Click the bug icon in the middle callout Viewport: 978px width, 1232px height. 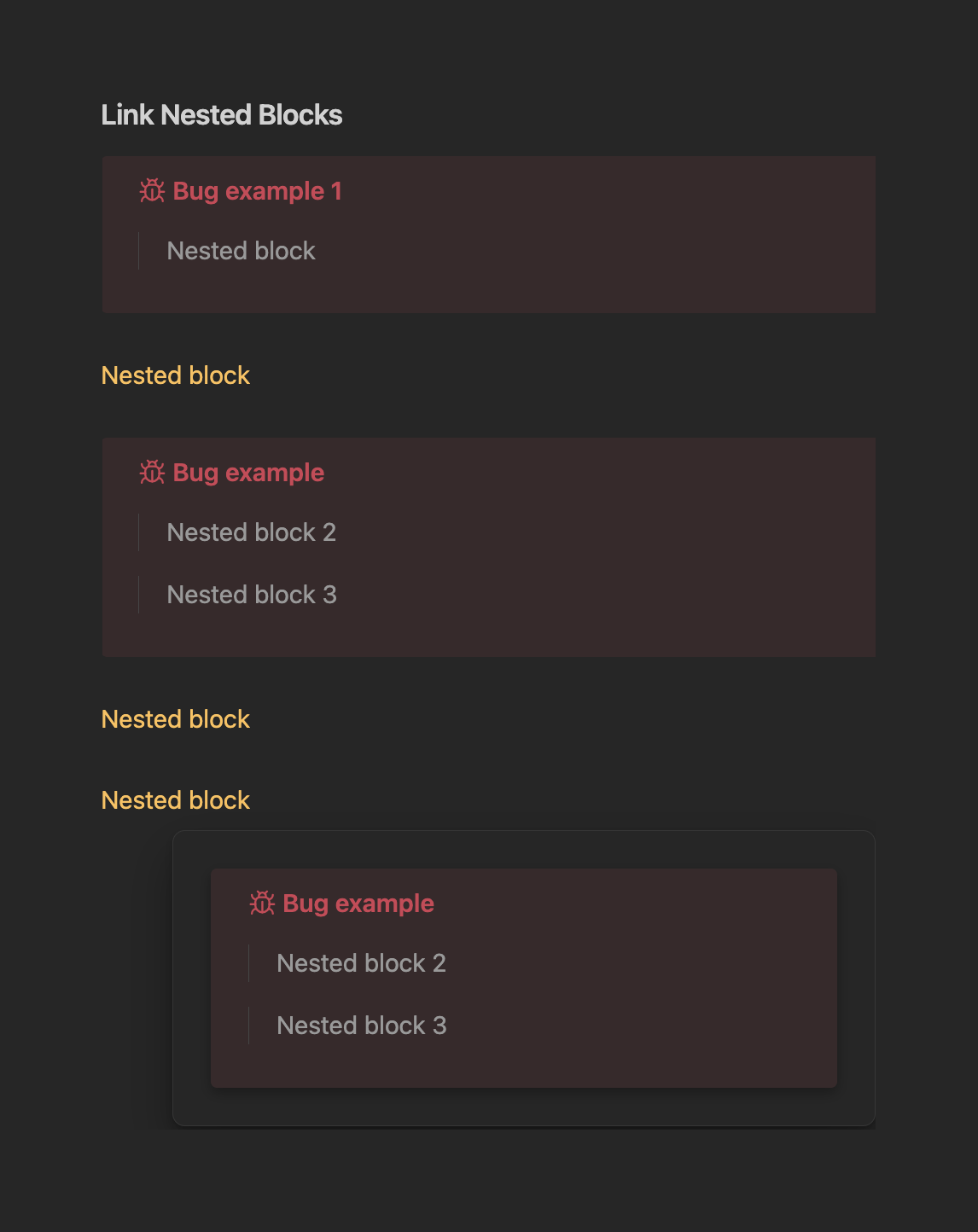tap(152, 472)
